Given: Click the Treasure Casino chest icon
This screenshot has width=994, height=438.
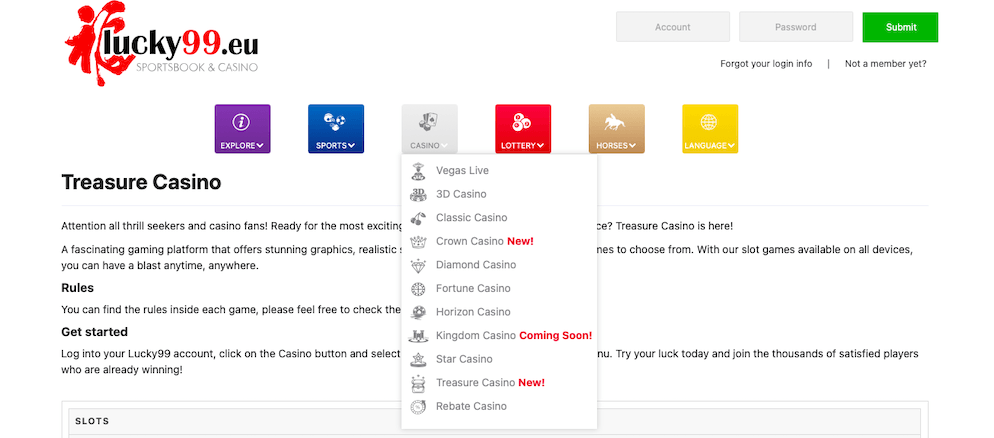Looking at the screenshot, I should pyautogui.click(x=418, y=382).
